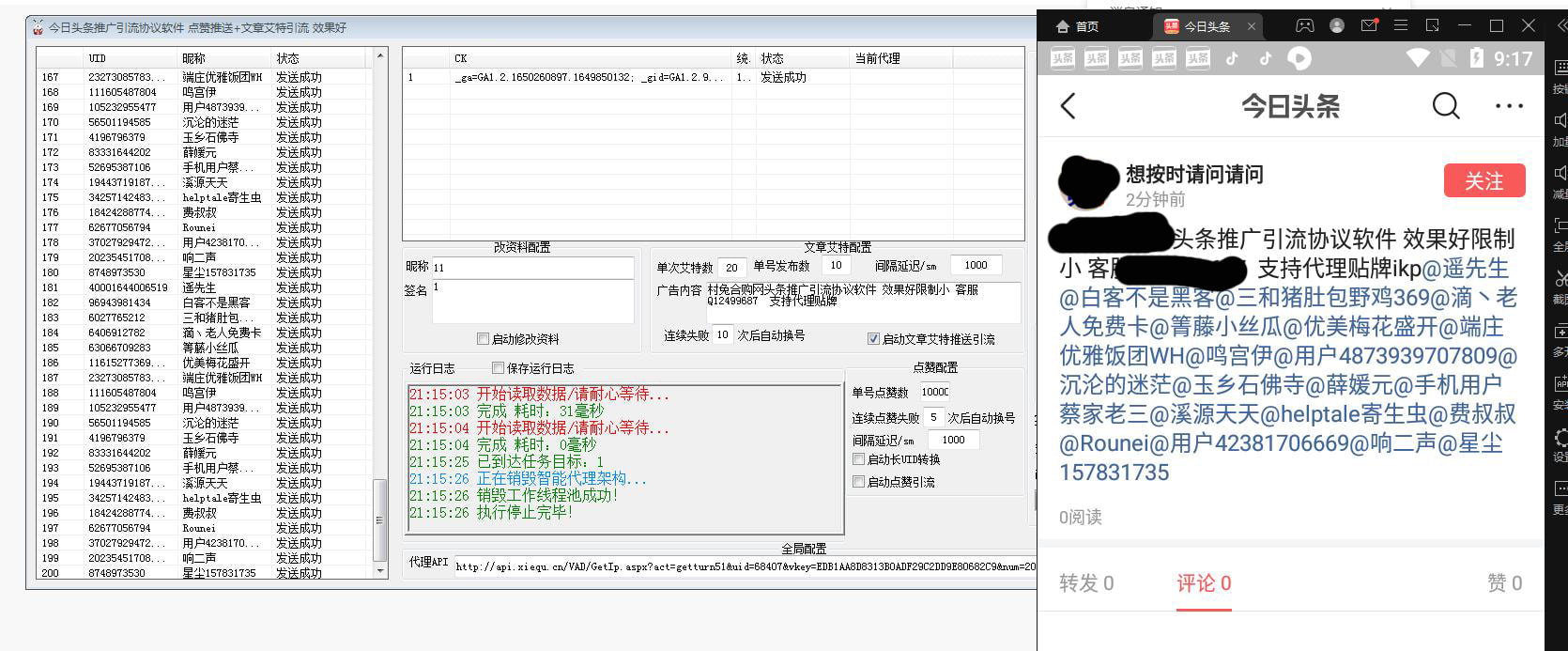Click the 连续失败 count field in 文章艾特配置
The image size is (1568, 651).
[x=722, y=335]
